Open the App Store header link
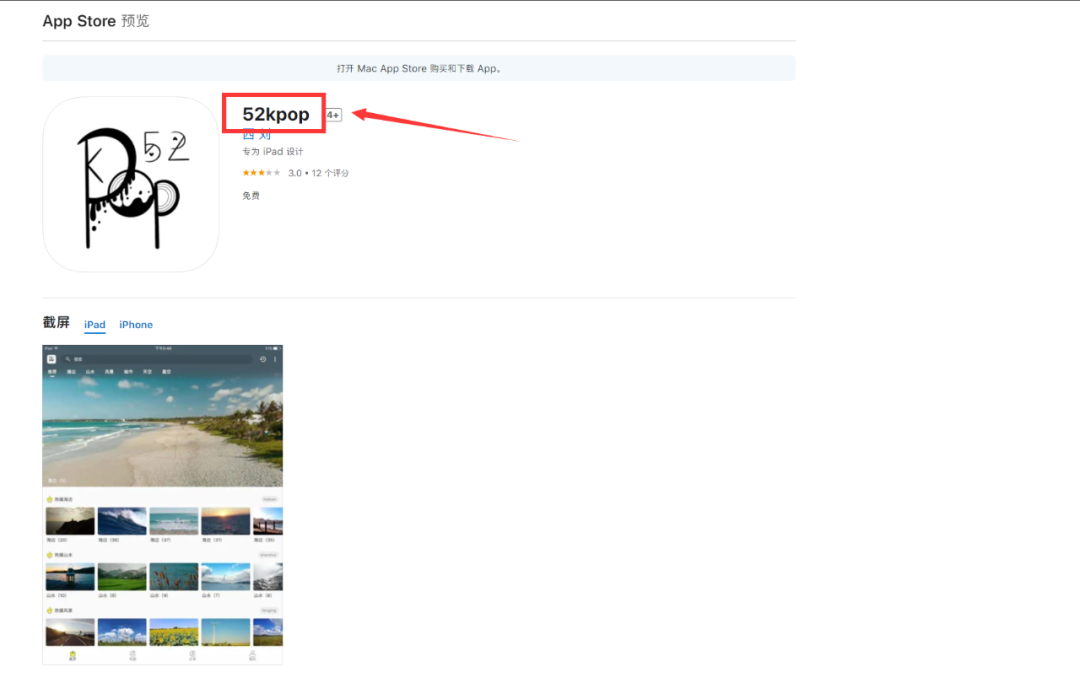The width and height of the screenshot is (1080, 683). [79, 21]
